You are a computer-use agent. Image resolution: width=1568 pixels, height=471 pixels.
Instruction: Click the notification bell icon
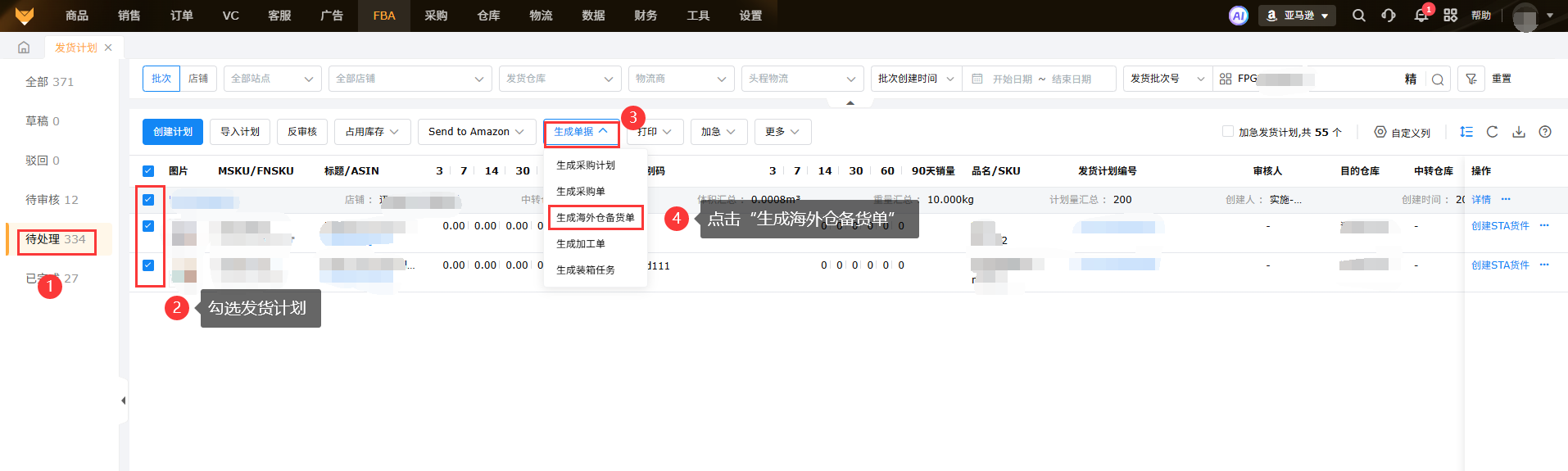point(1421,16)
